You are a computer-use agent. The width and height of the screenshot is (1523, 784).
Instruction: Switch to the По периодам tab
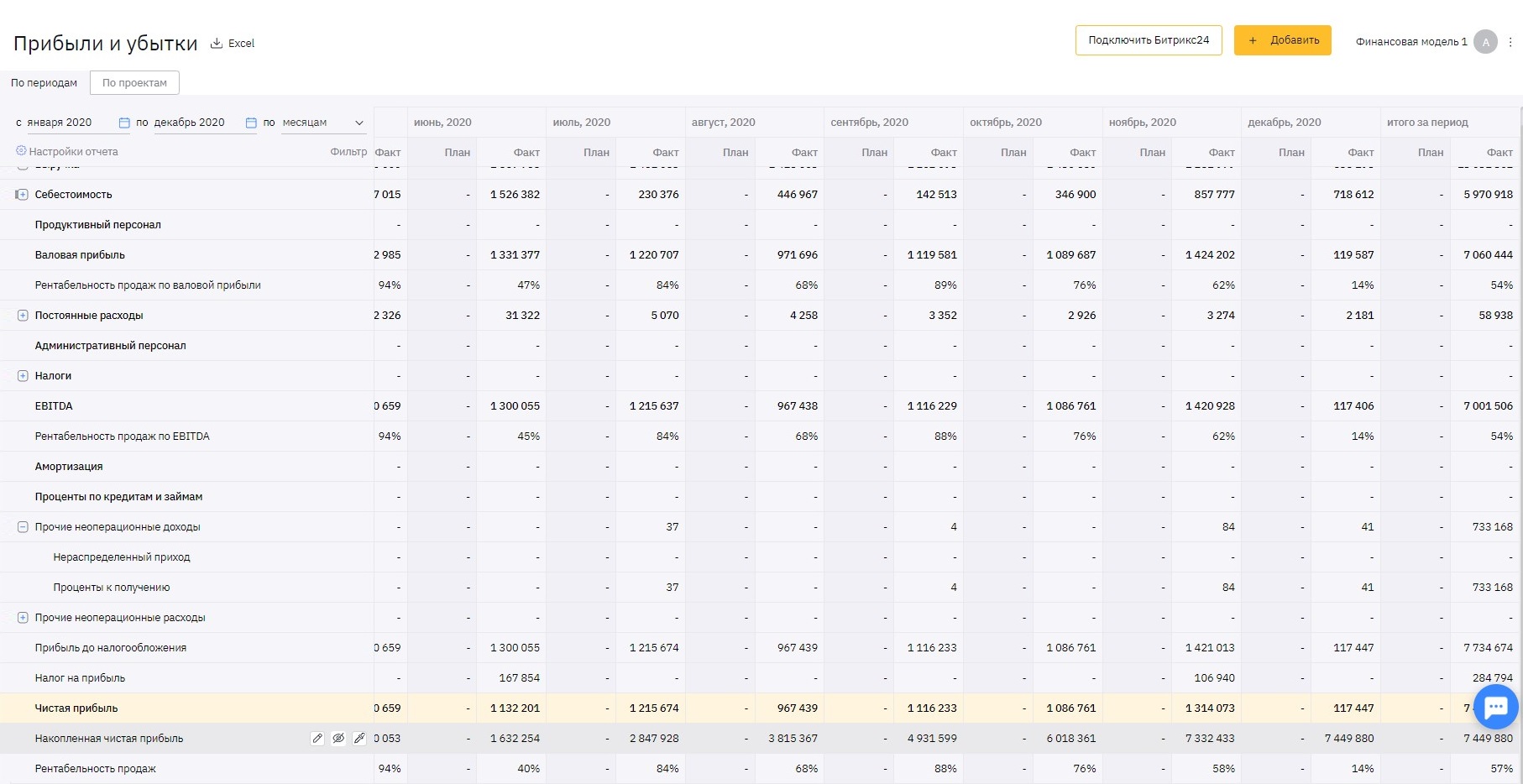click(44, 83)
